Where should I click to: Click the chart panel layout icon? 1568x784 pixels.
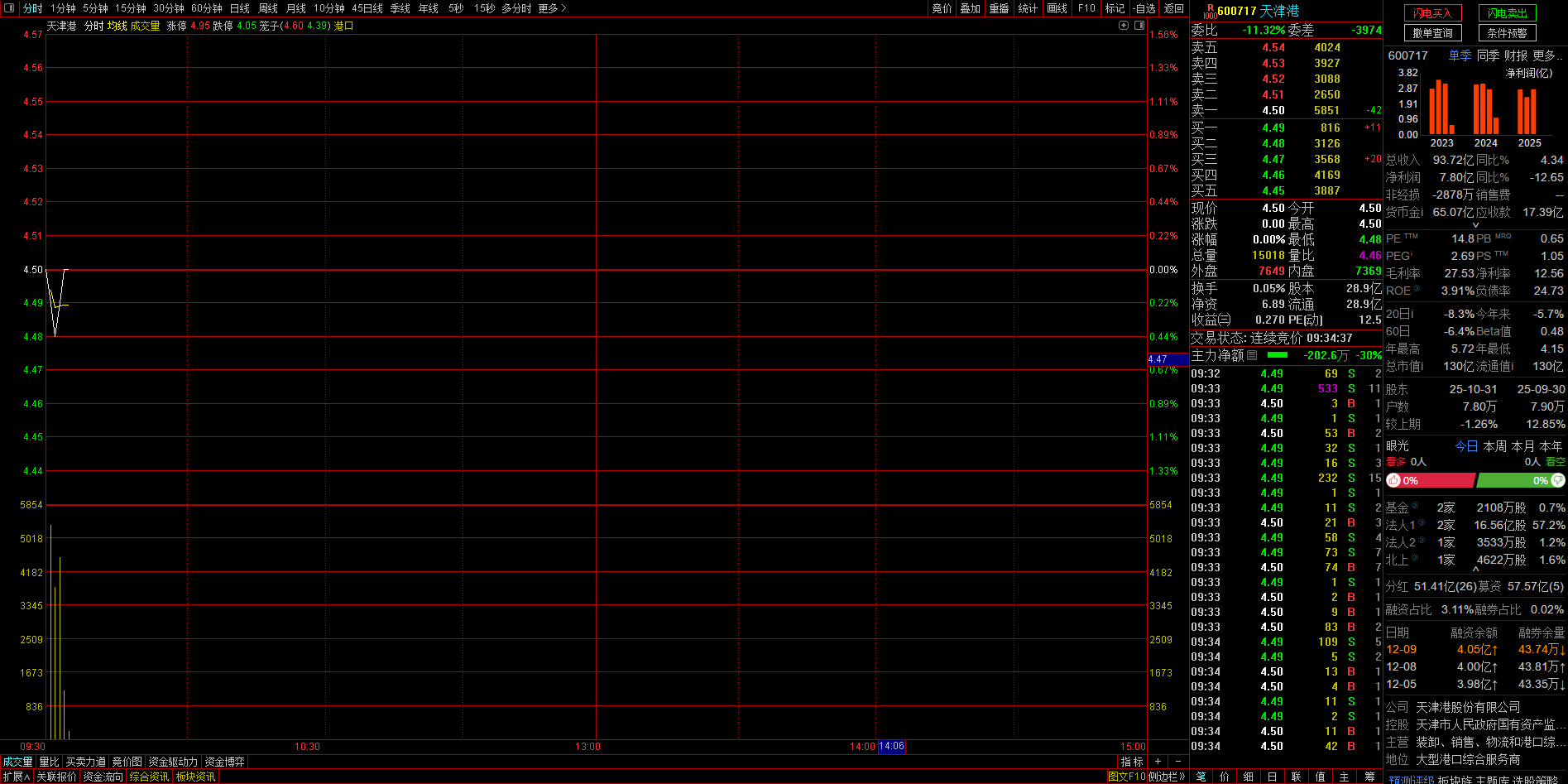pos(1139,26)
